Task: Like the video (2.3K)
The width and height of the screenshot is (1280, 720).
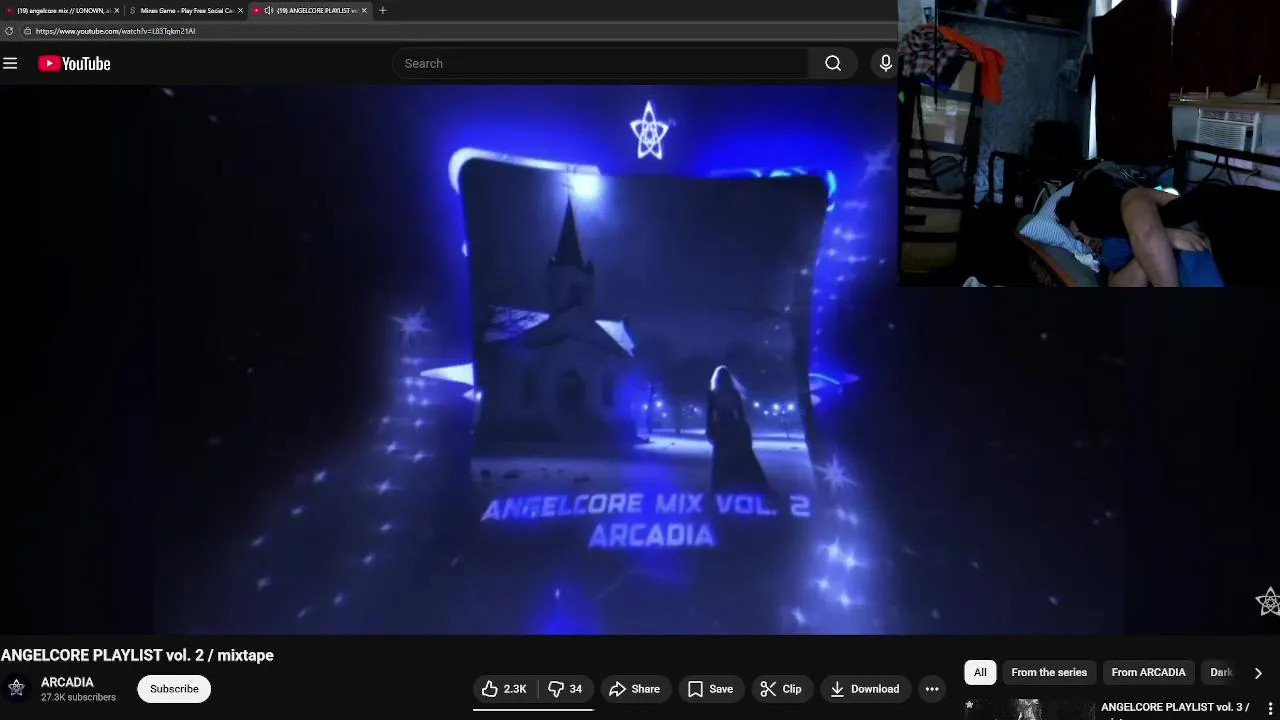Action: (x=504, y=689)
